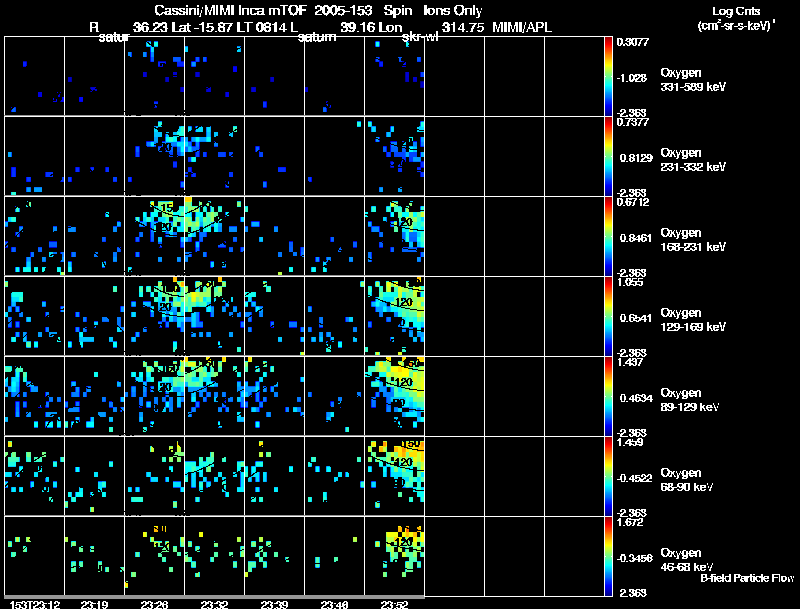Click the 'Ions Only' title text
Image resolution: width=800 pixels, height=609 pixels.
[x=453, y=10]
